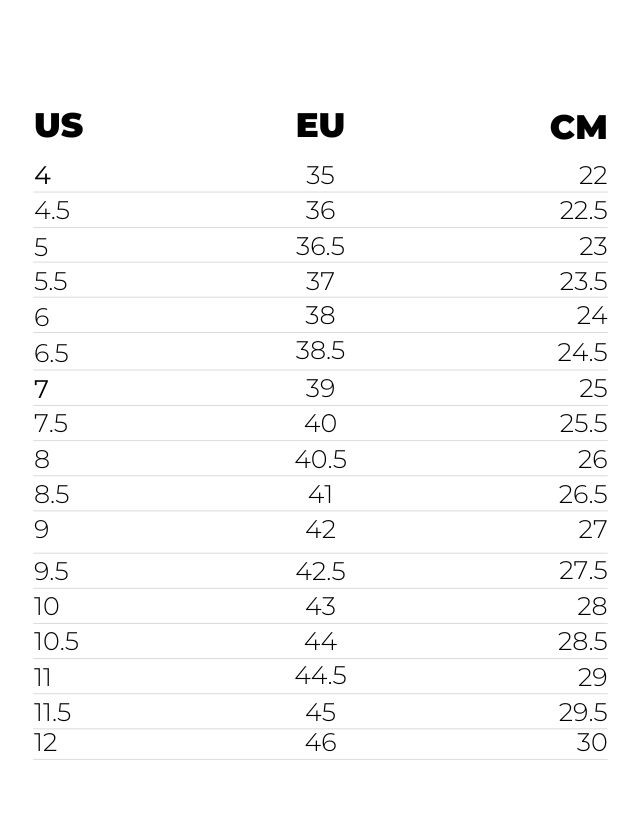Select EU size 44.5 value
The image size is (641, 824).
pos(320,675)
